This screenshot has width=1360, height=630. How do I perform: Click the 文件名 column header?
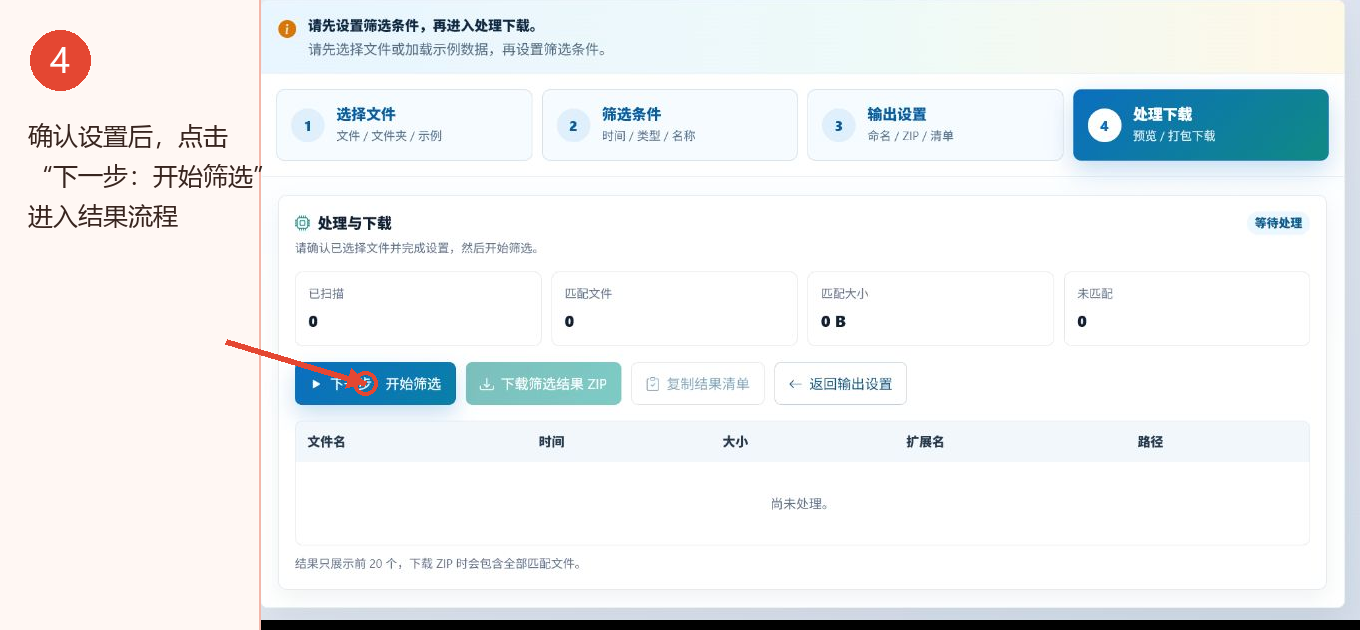(326, 441)
